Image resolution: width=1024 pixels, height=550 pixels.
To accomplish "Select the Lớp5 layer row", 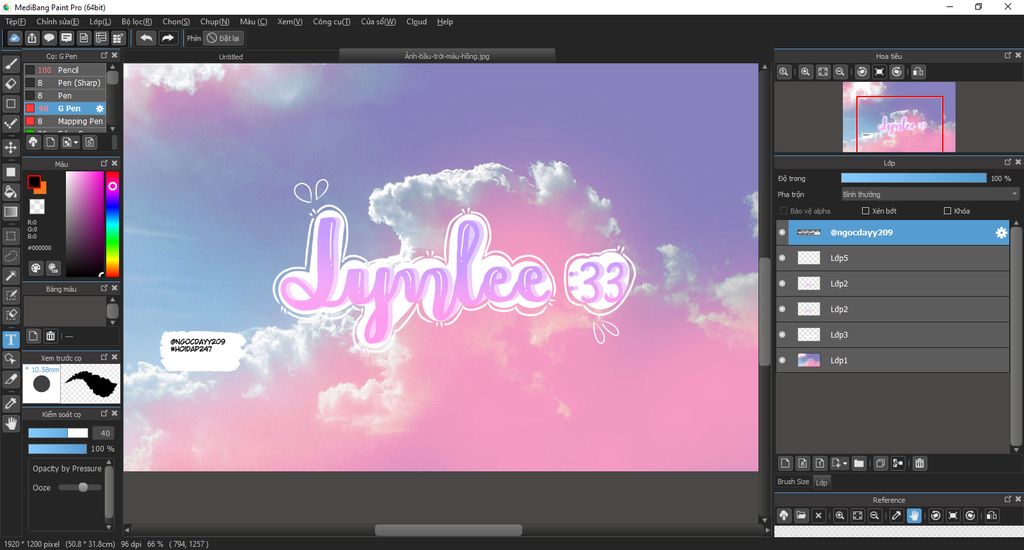I will click(x=893, y=258).
